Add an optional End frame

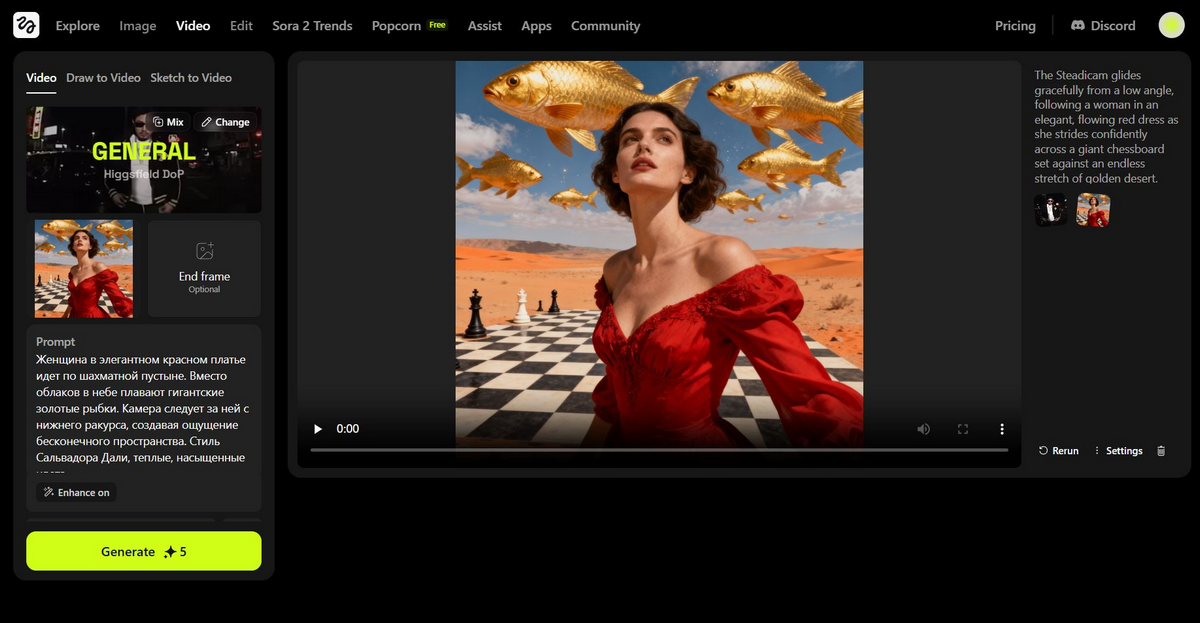(204, 269)
